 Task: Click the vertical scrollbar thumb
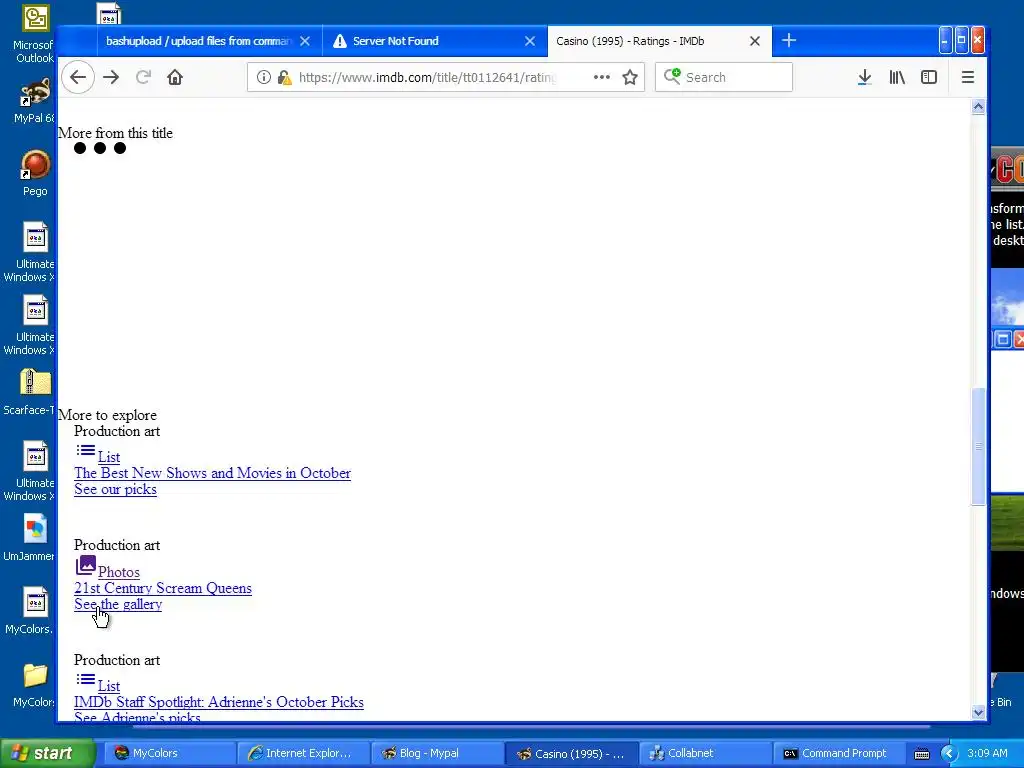(x=978, y=446)
